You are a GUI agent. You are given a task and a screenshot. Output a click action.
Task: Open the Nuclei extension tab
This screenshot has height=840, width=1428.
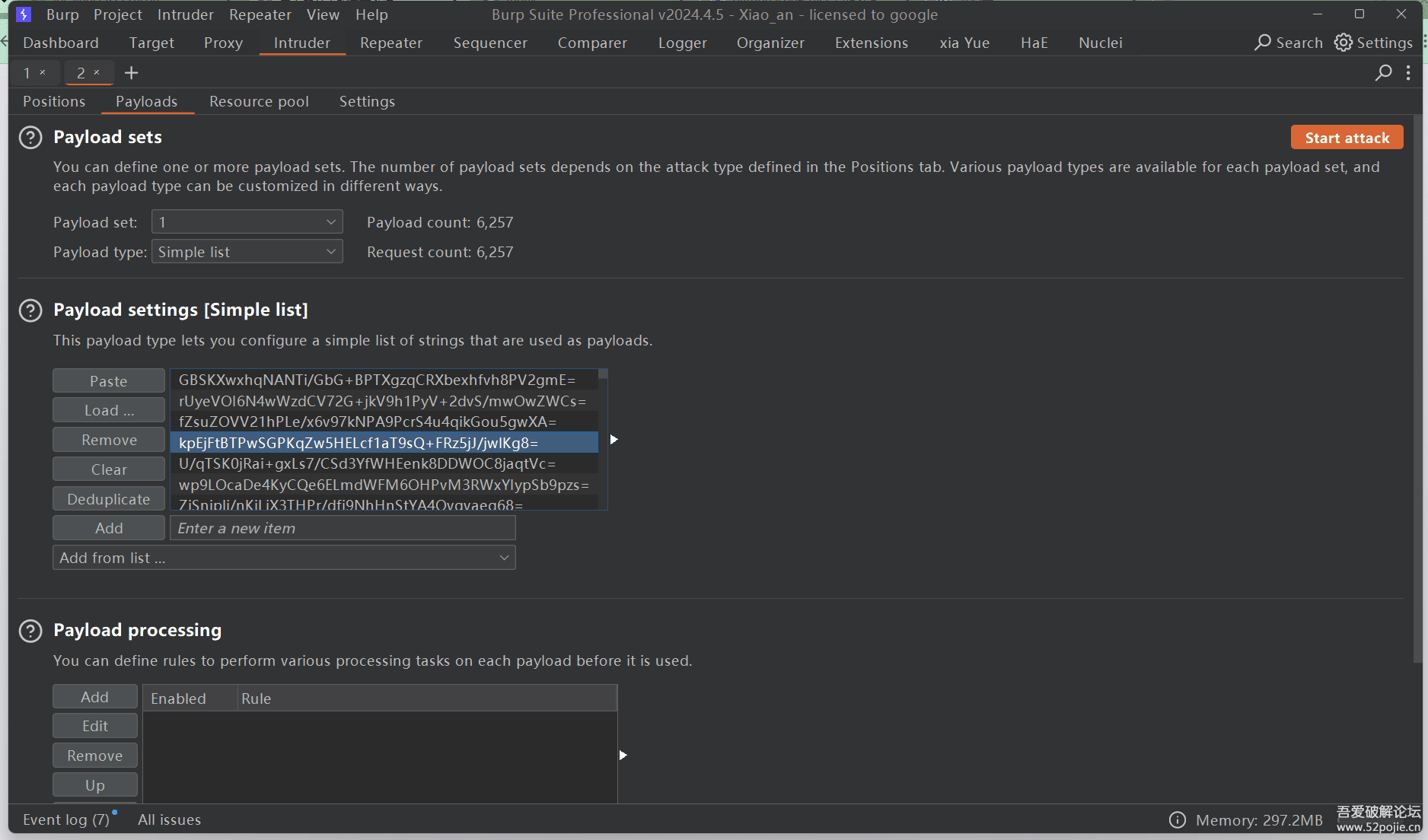pos(1101,43)
